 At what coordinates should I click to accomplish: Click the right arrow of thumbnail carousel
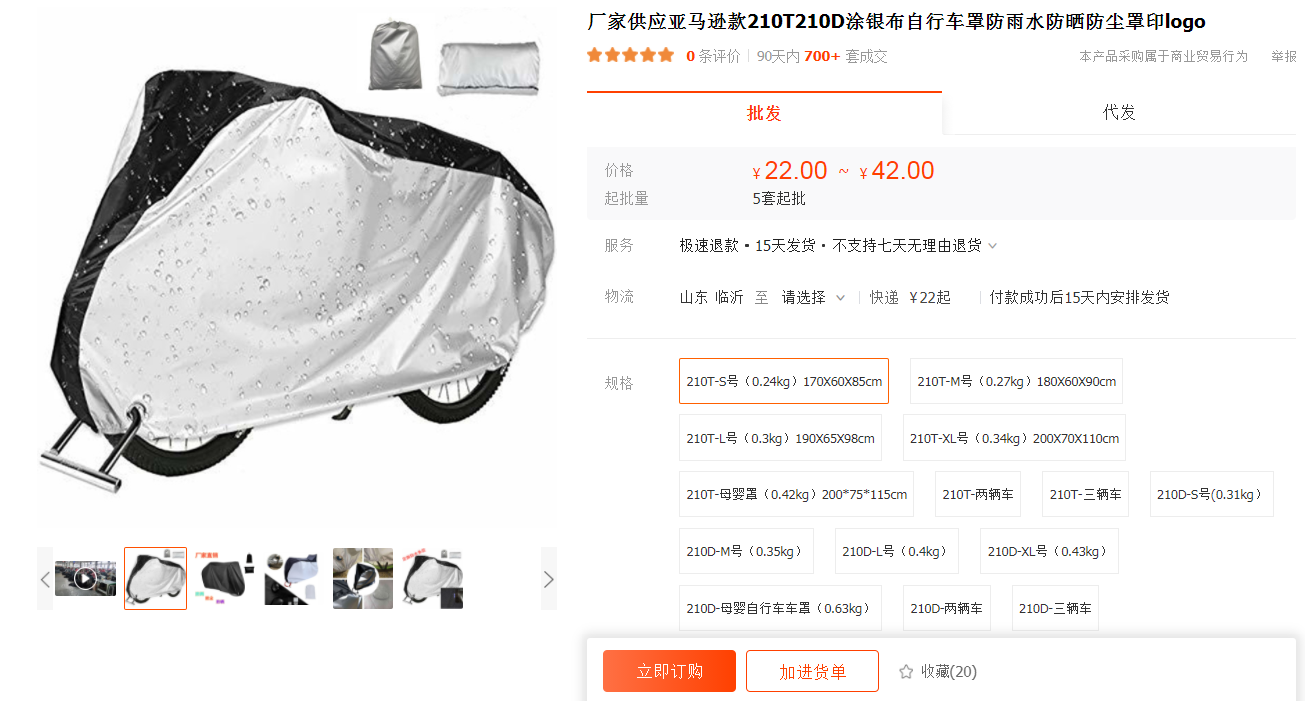(x=548, y=579)
